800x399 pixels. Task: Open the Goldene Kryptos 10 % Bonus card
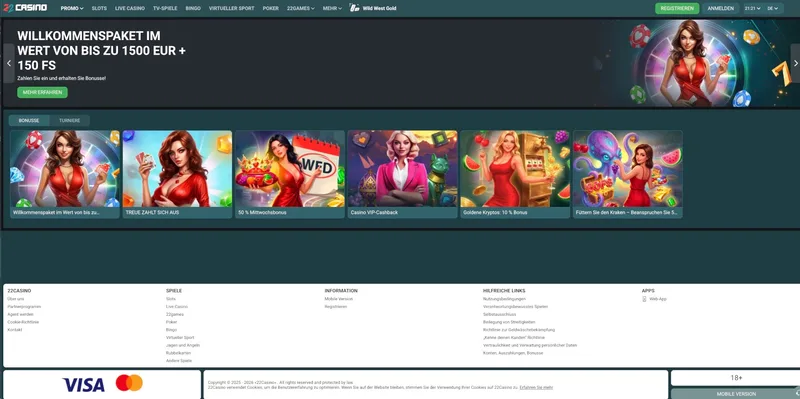(x=515, y=174)
